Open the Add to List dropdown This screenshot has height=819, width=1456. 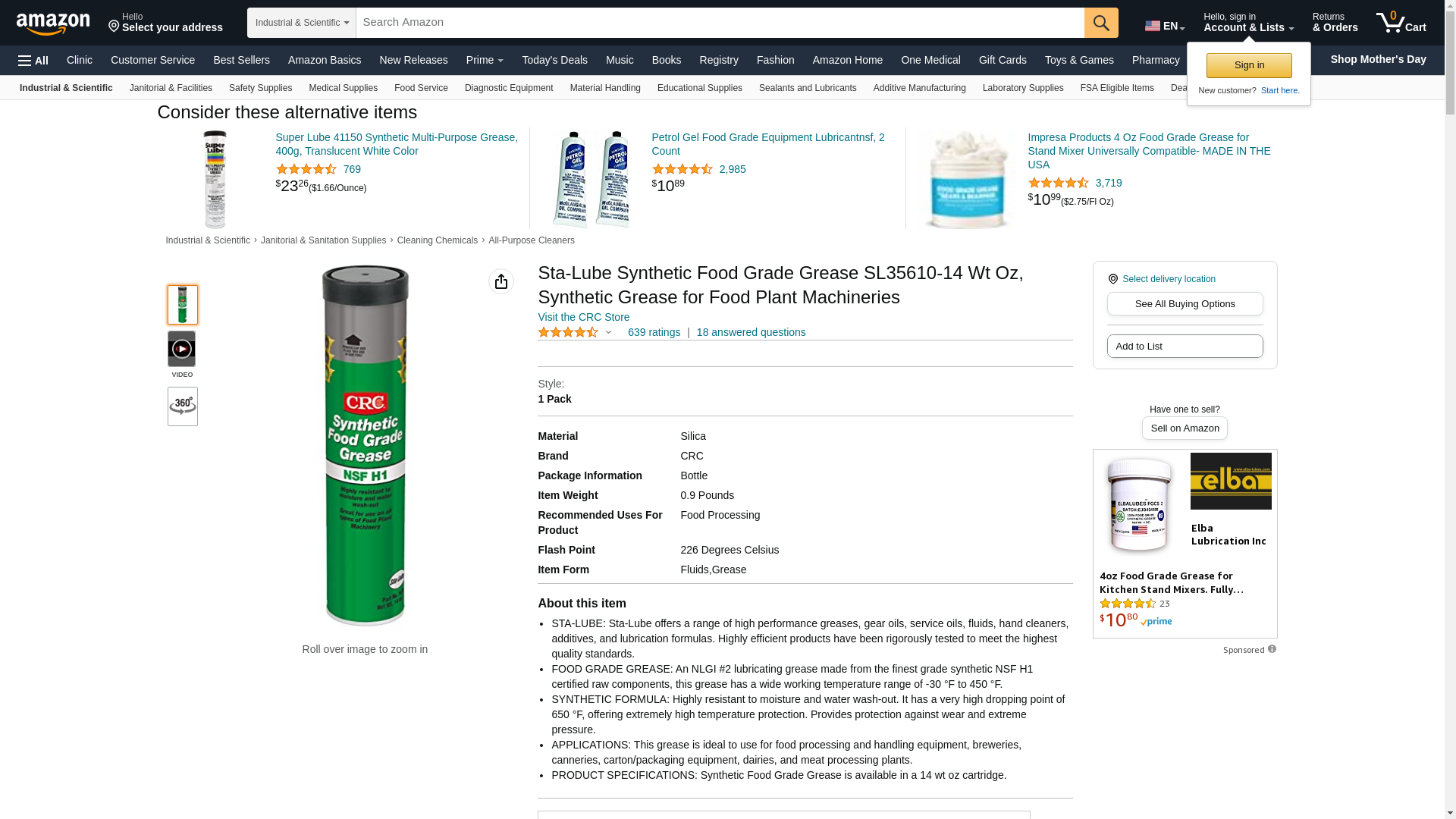[x=1185, y=346]
